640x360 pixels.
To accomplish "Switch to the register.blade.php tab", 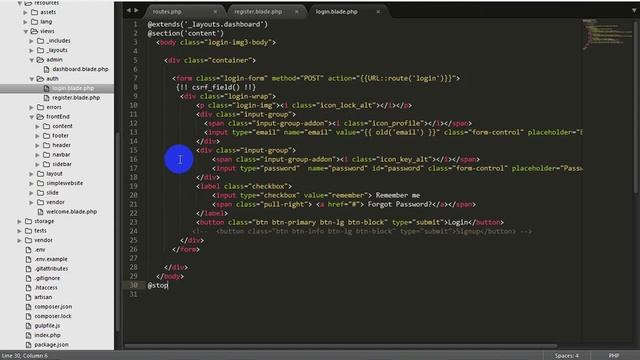I will click(258, 11).
